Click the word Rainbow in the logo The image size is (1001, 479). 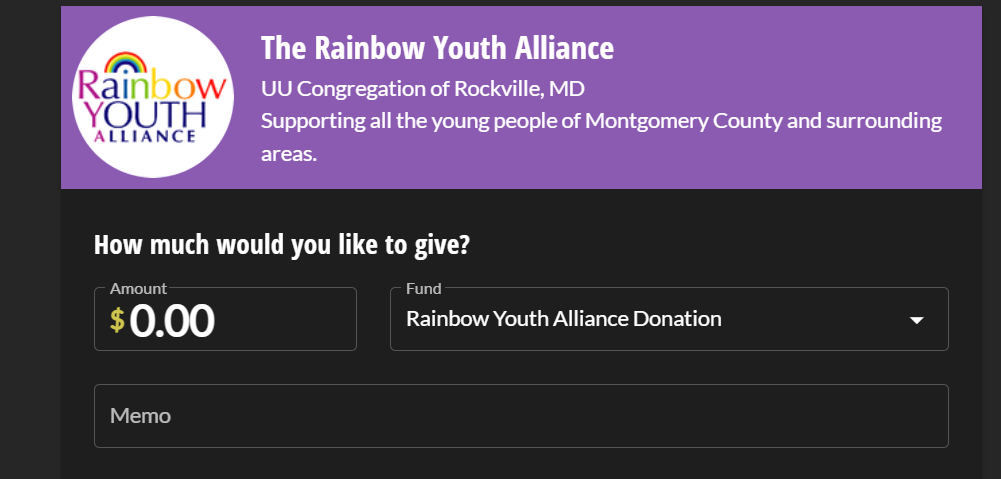152,87
